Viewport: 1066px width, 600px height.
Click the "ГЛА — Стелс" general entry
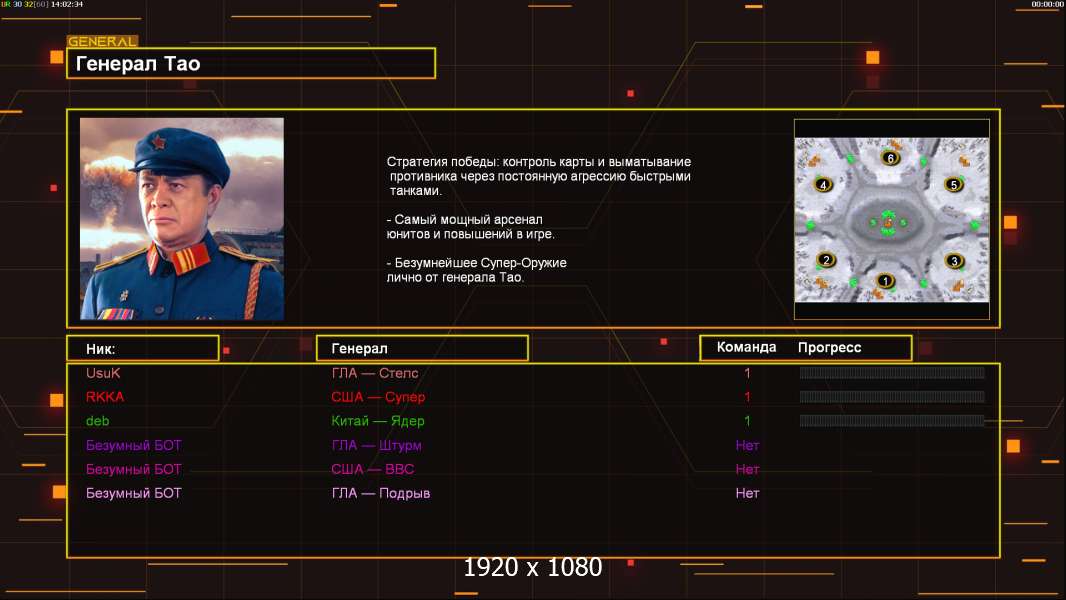coord(375,373)
